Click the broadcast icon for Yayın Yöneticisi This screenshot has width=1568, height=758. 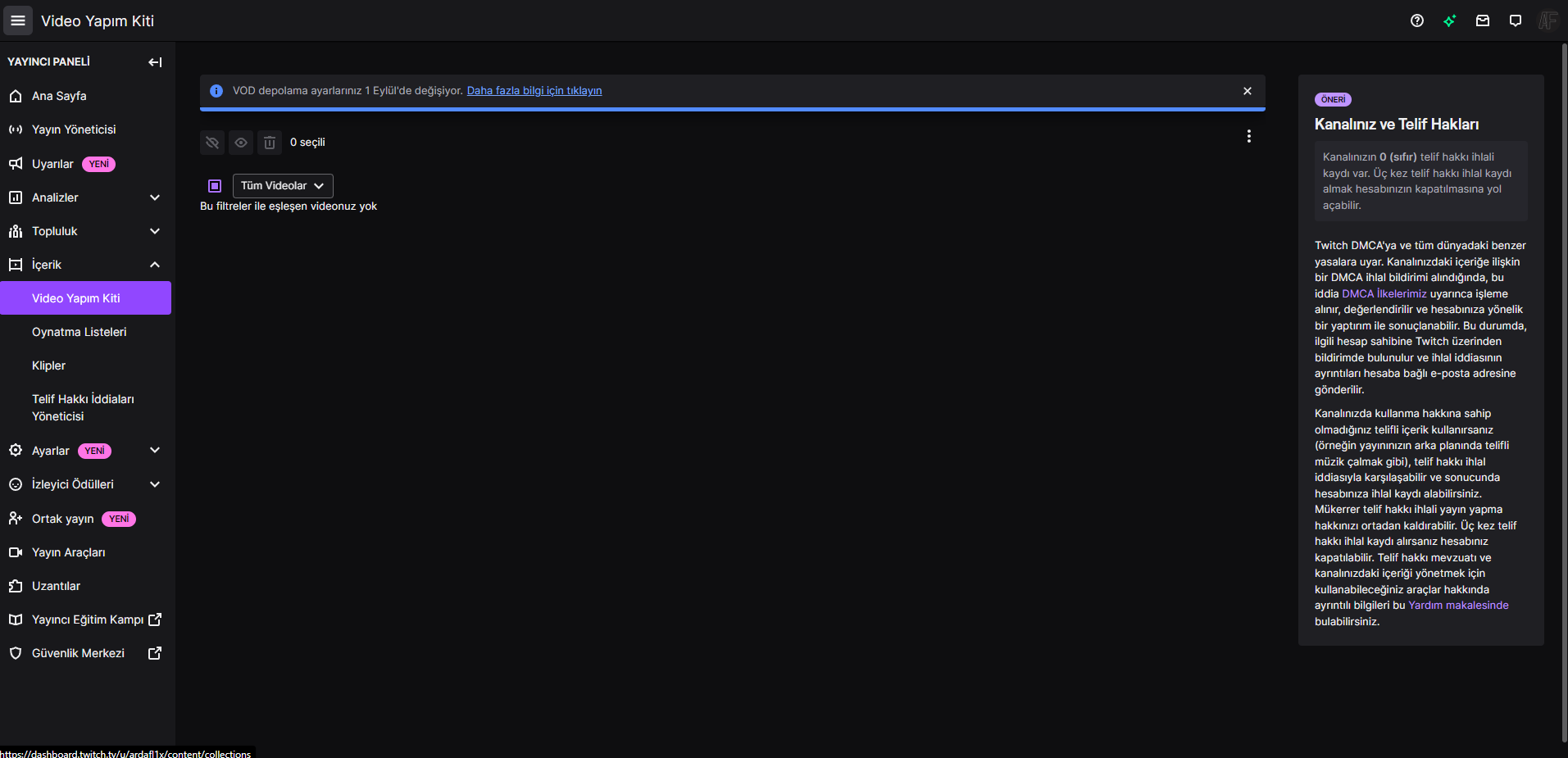point(16,129)
